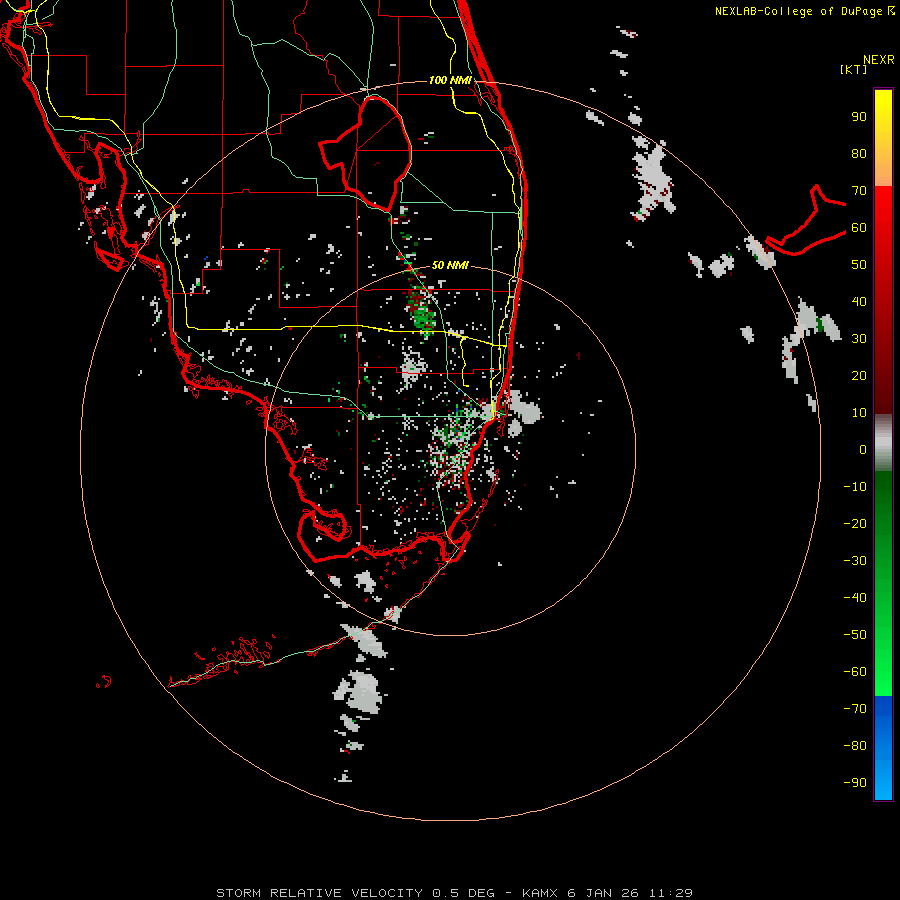Click the NEXLAB-College of DuPage credit text
This screenshot has height=900, width=900.
click(804, 11)
